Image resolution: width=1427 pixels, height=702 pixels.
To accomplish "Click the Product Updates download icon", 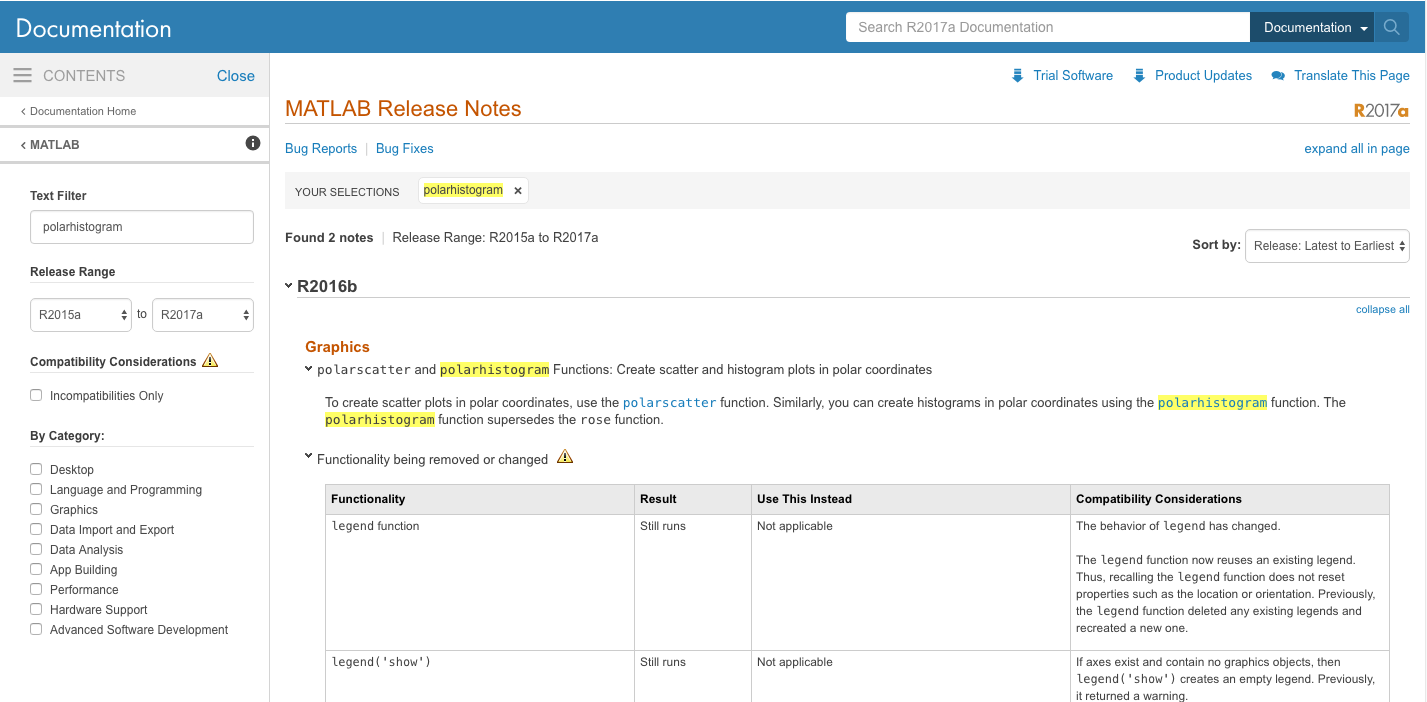I will point(1139,76).
